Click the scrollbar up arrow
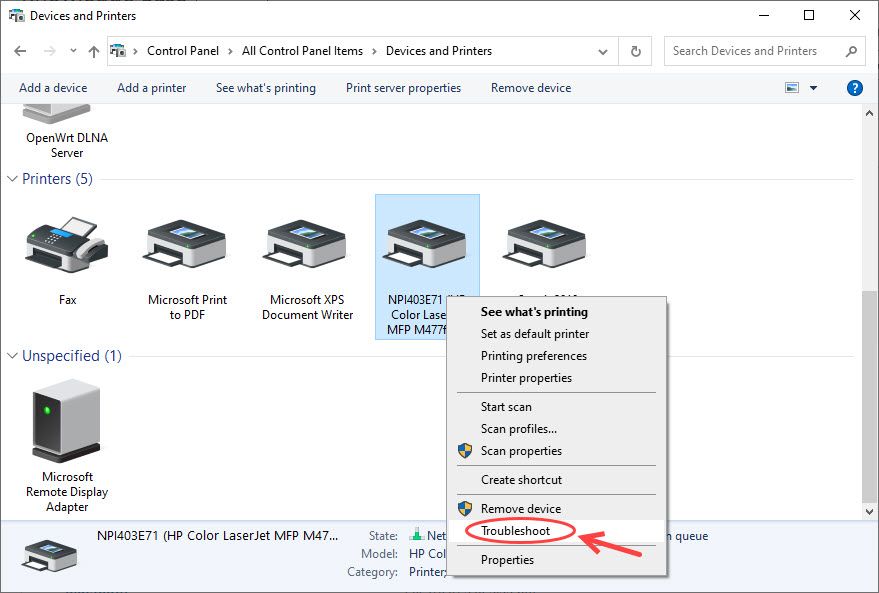 point(869,113)
